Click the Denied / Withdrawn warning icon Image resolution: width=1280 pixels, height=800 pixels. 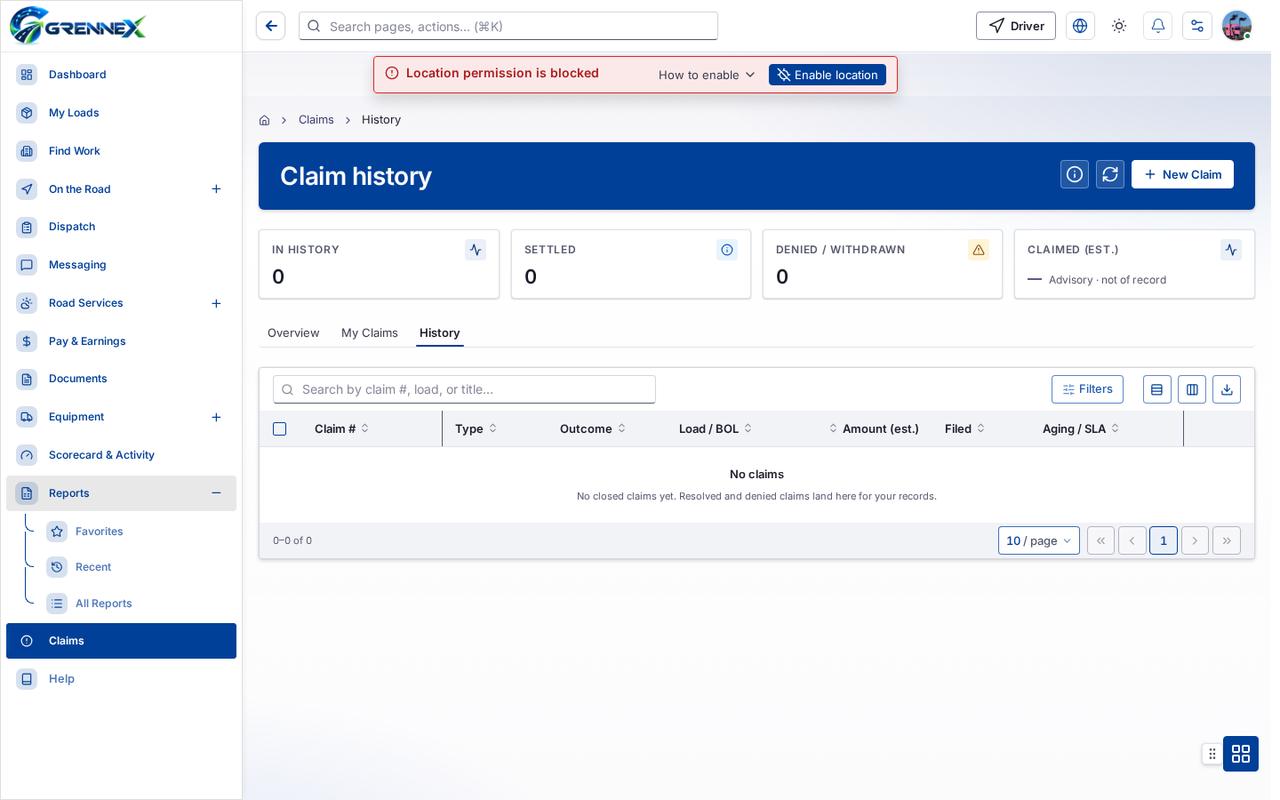click(979, 250)
